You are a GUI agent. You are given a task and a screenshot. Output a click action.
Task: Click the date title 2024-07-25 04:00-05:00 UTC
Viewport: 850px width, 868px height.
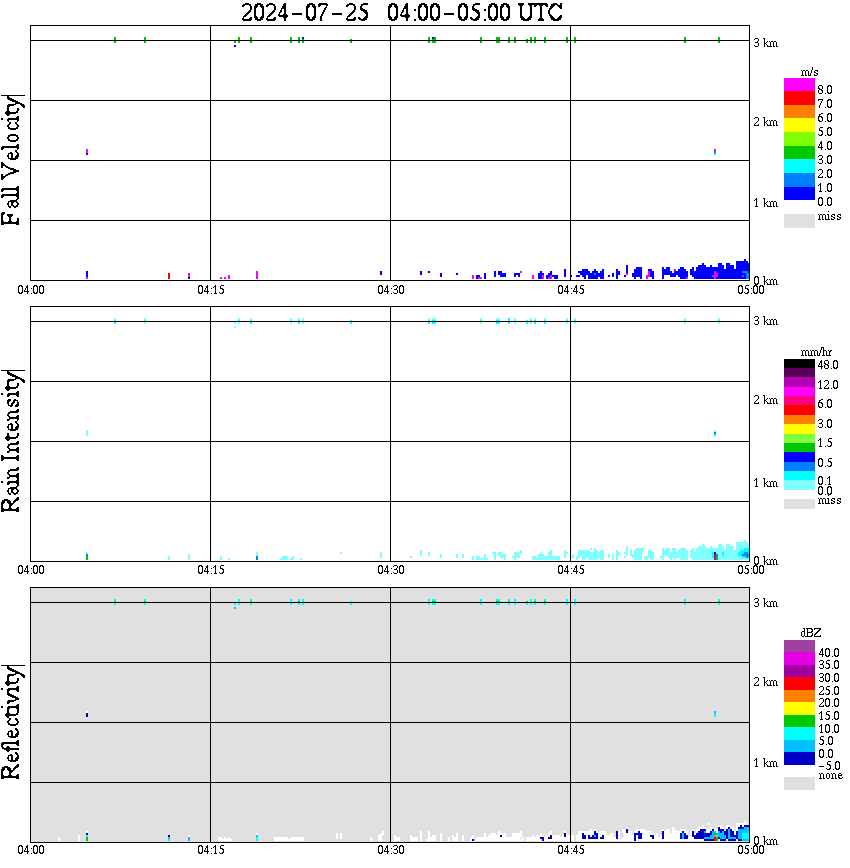coord(401,12)
